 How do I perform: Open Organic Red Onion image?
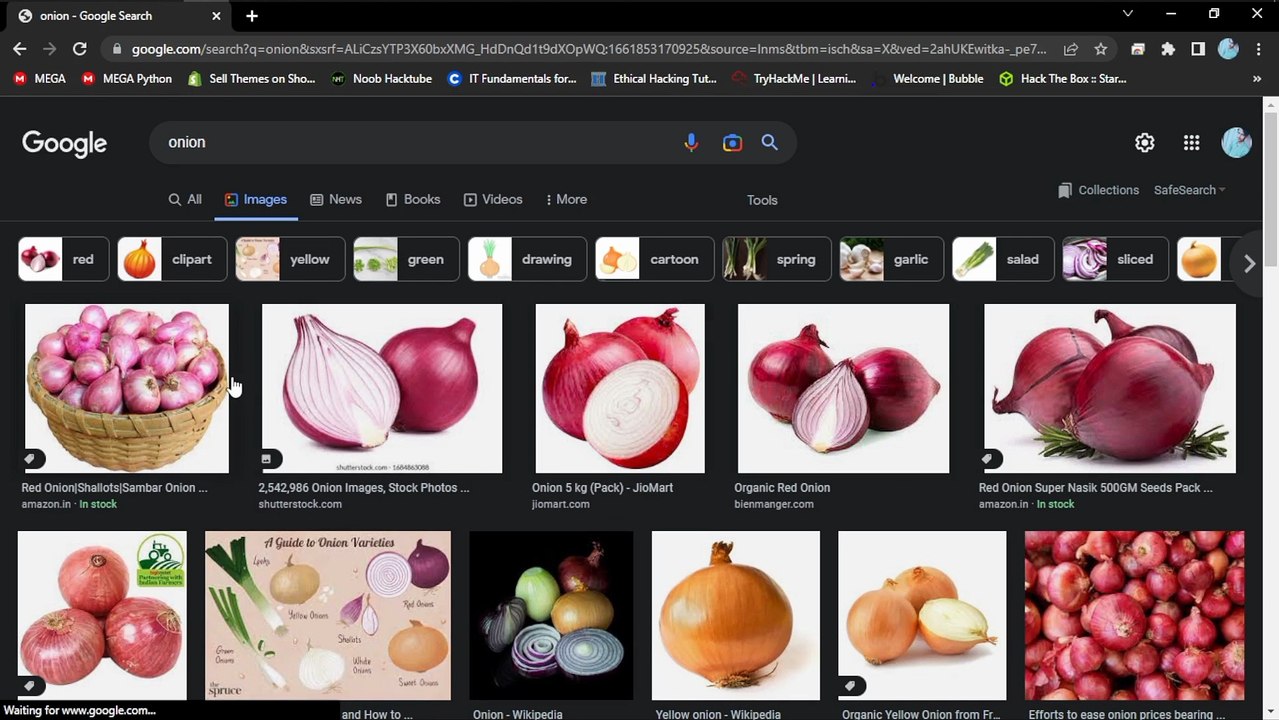tap(843, 388)
